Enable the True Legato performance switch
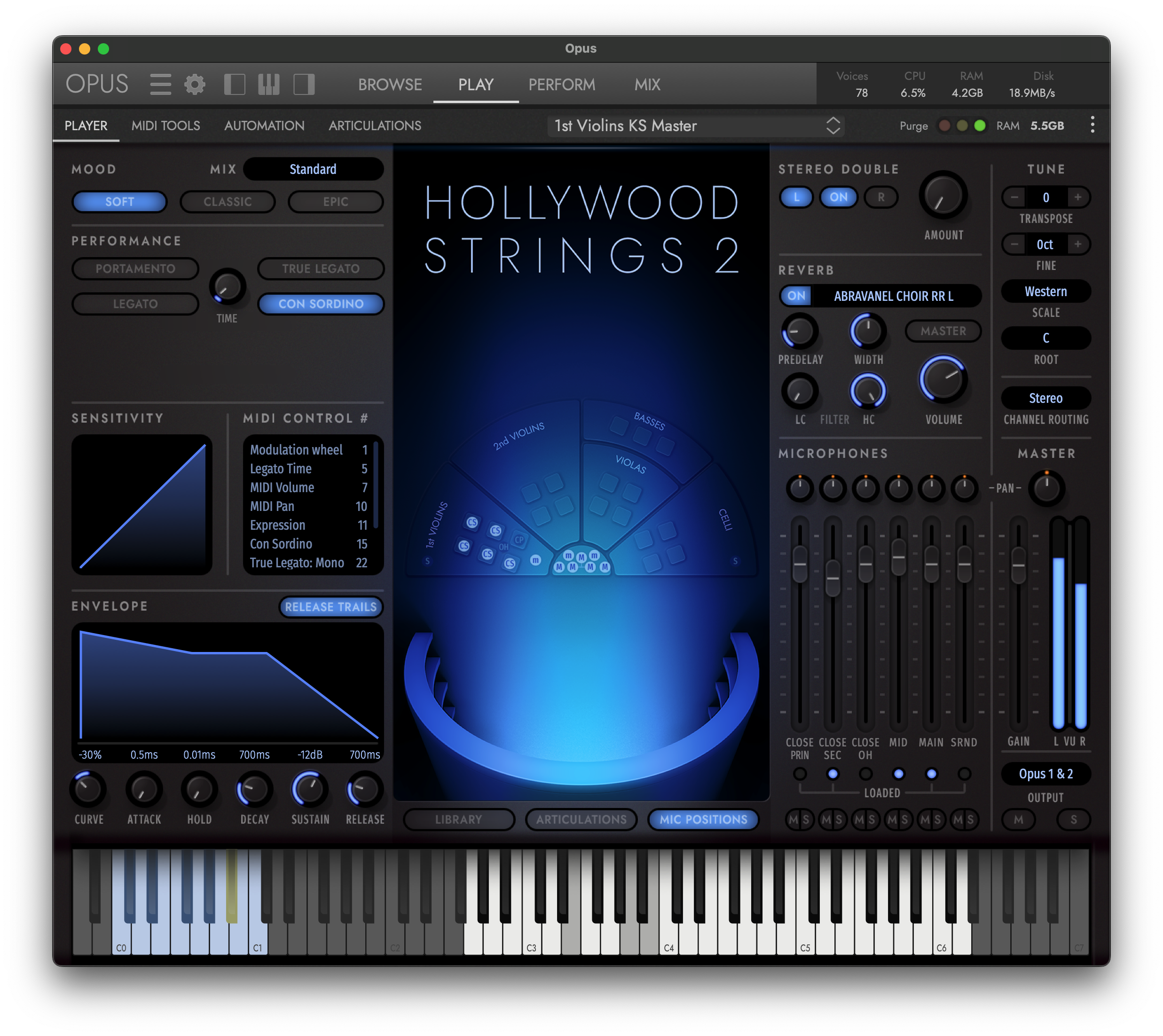 coord(321,268)
